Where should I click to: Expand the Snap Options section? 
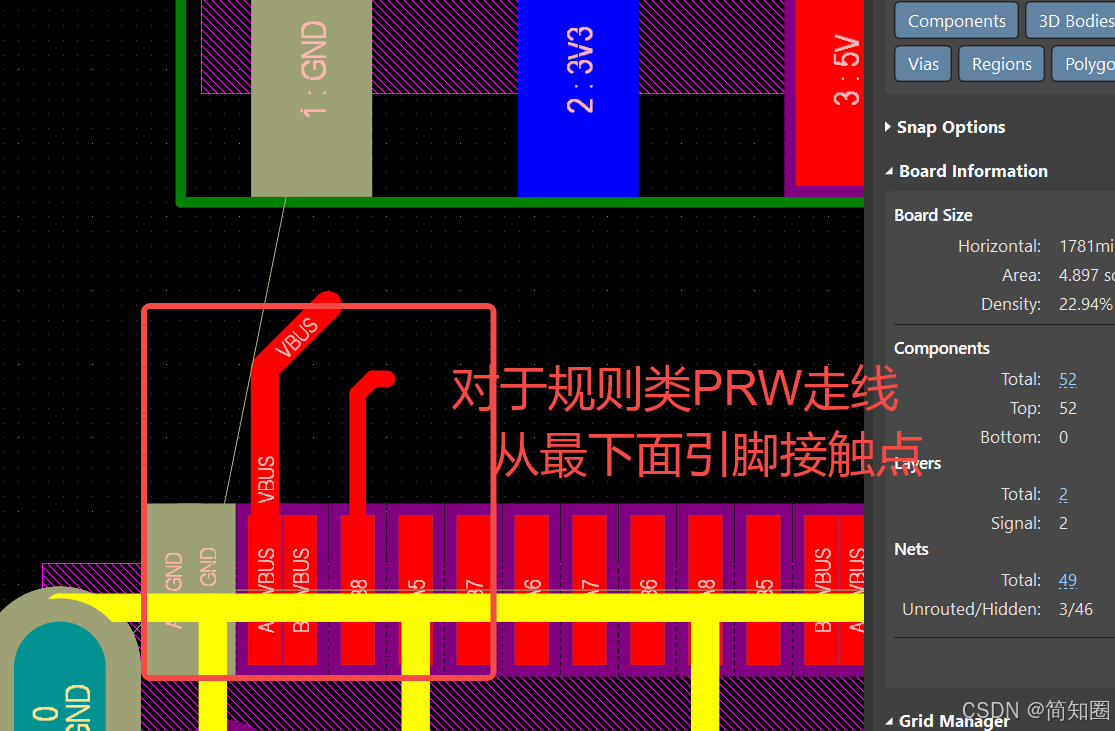[887, 127]
